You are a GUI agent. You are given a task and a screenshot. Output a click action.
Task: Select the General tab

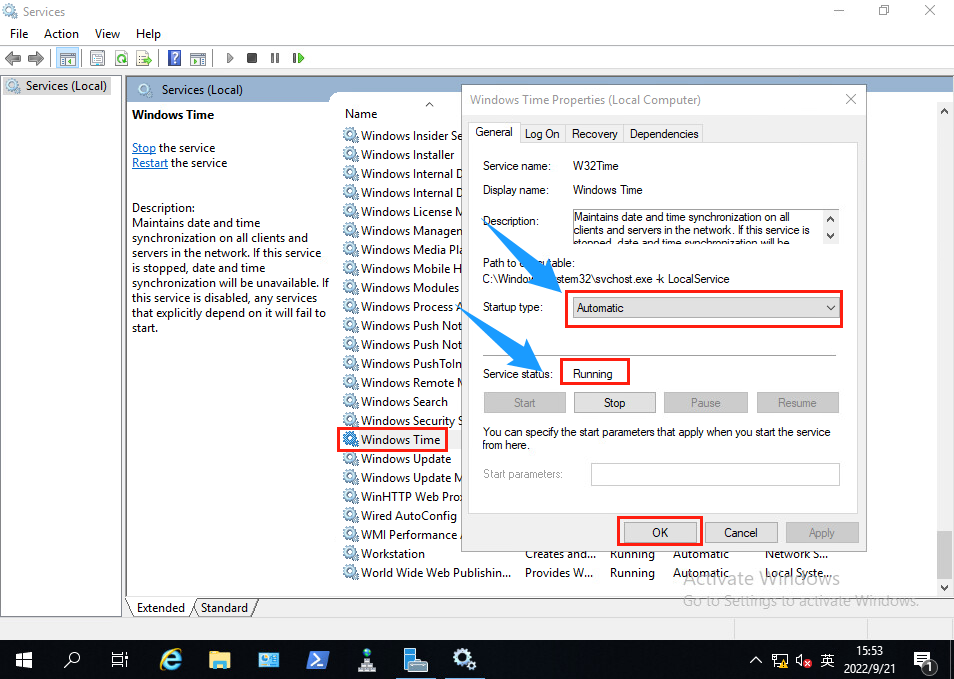click(x=493, y=132)
